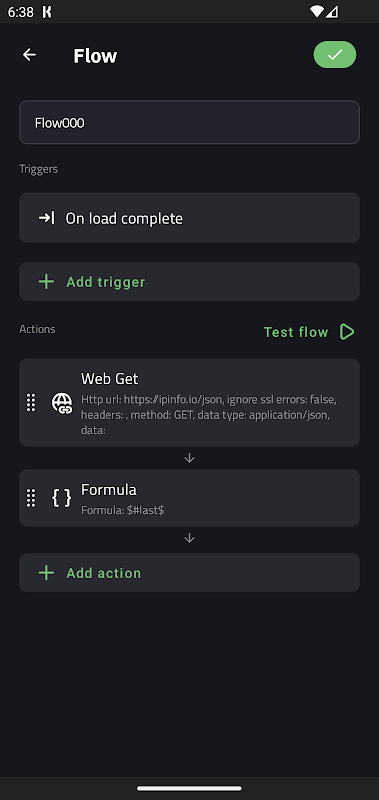Screen dimensions: 379x800
Task: Grab the Formula drag handle
Action: pyautogui.click(x=31, y=498)
